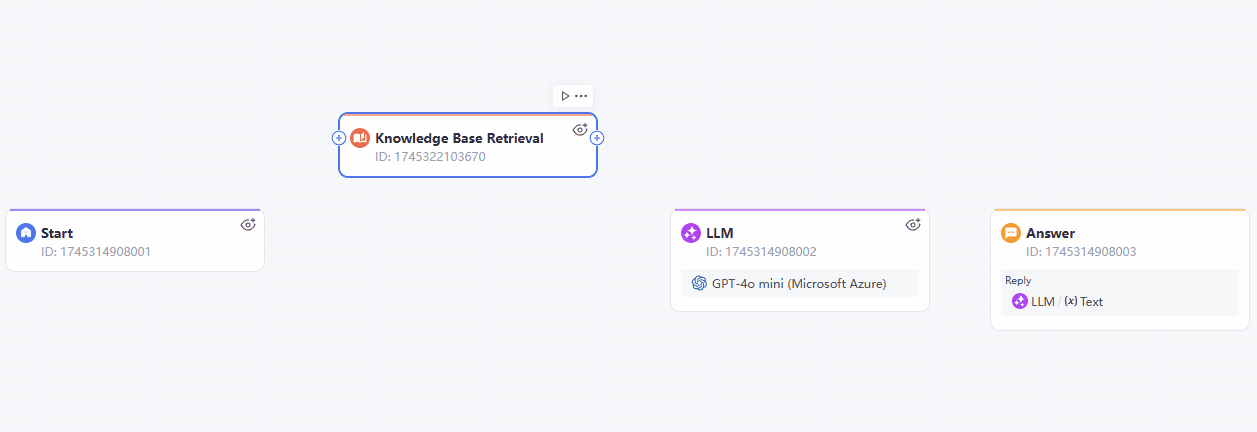This screenshot has width=1257, height=432.
Task: Select the Answer node title
Action: click(1050, 233)
